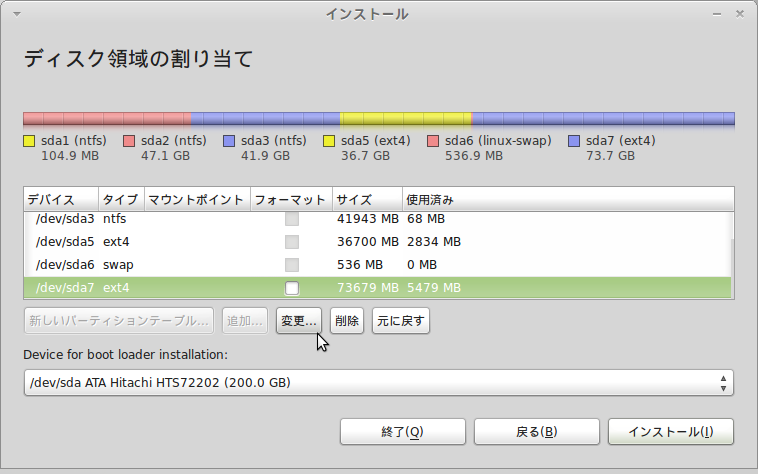Click the 41943 MB size cell
Viewport: 758px width, 474px height.
[367, 219]
